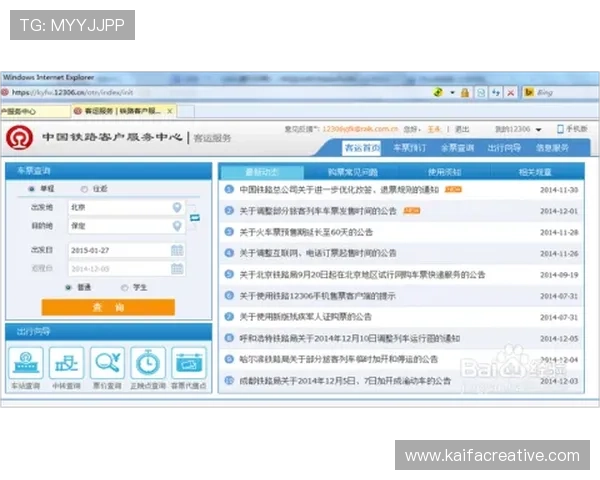Viewport: 600px width, 480px height.
Task: Click the location pin in 目的地 field
Action: [x=177, y=226]
